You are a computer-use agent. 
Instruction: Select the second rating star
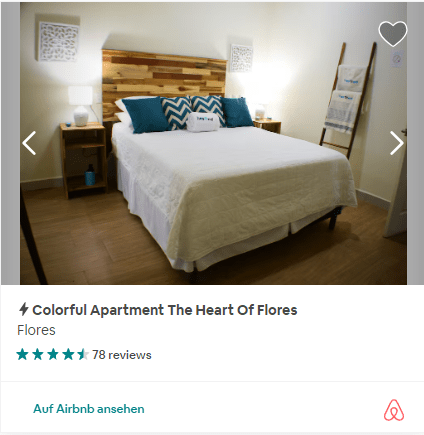pyautogui.click(x=38, y=354)
